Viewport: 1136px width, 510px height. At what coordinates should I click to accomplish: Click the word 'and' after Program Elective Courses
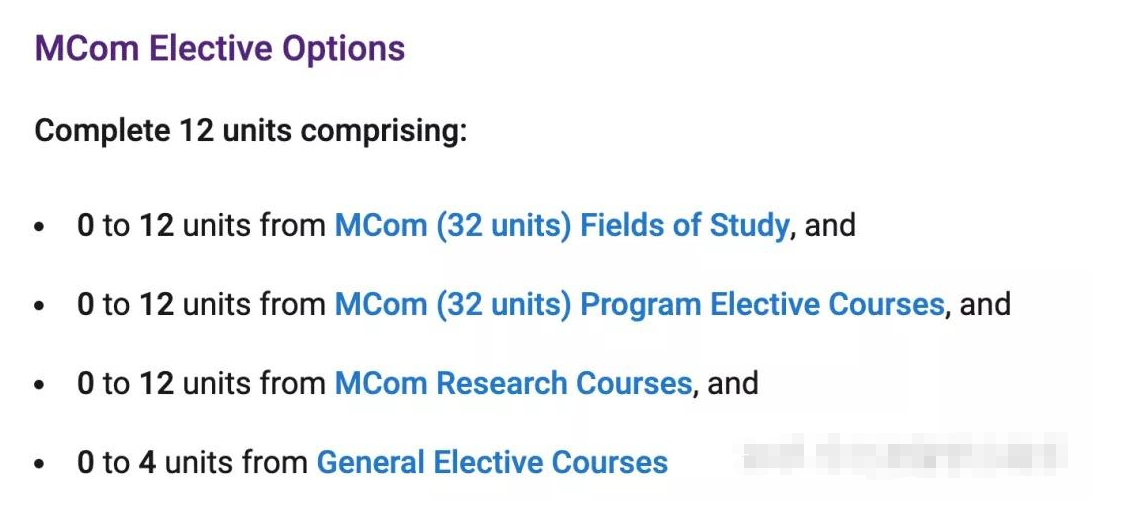[x=985, y=304]
